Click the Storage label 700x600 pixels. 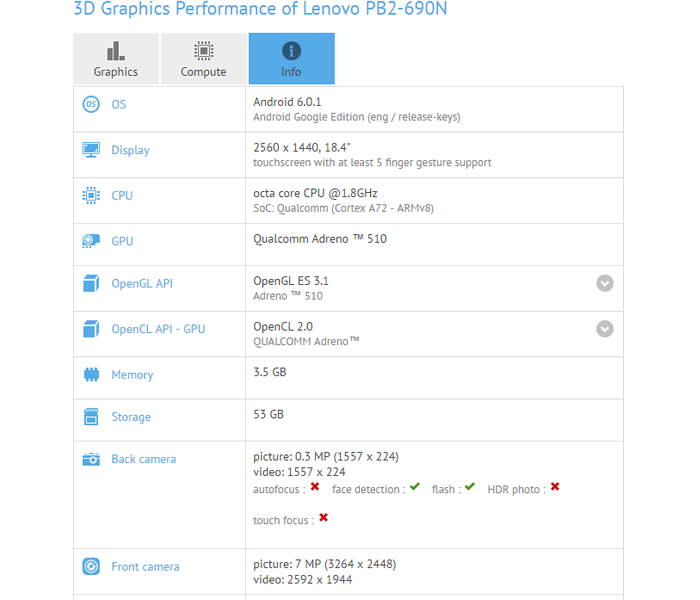click(x=131, y=417)
